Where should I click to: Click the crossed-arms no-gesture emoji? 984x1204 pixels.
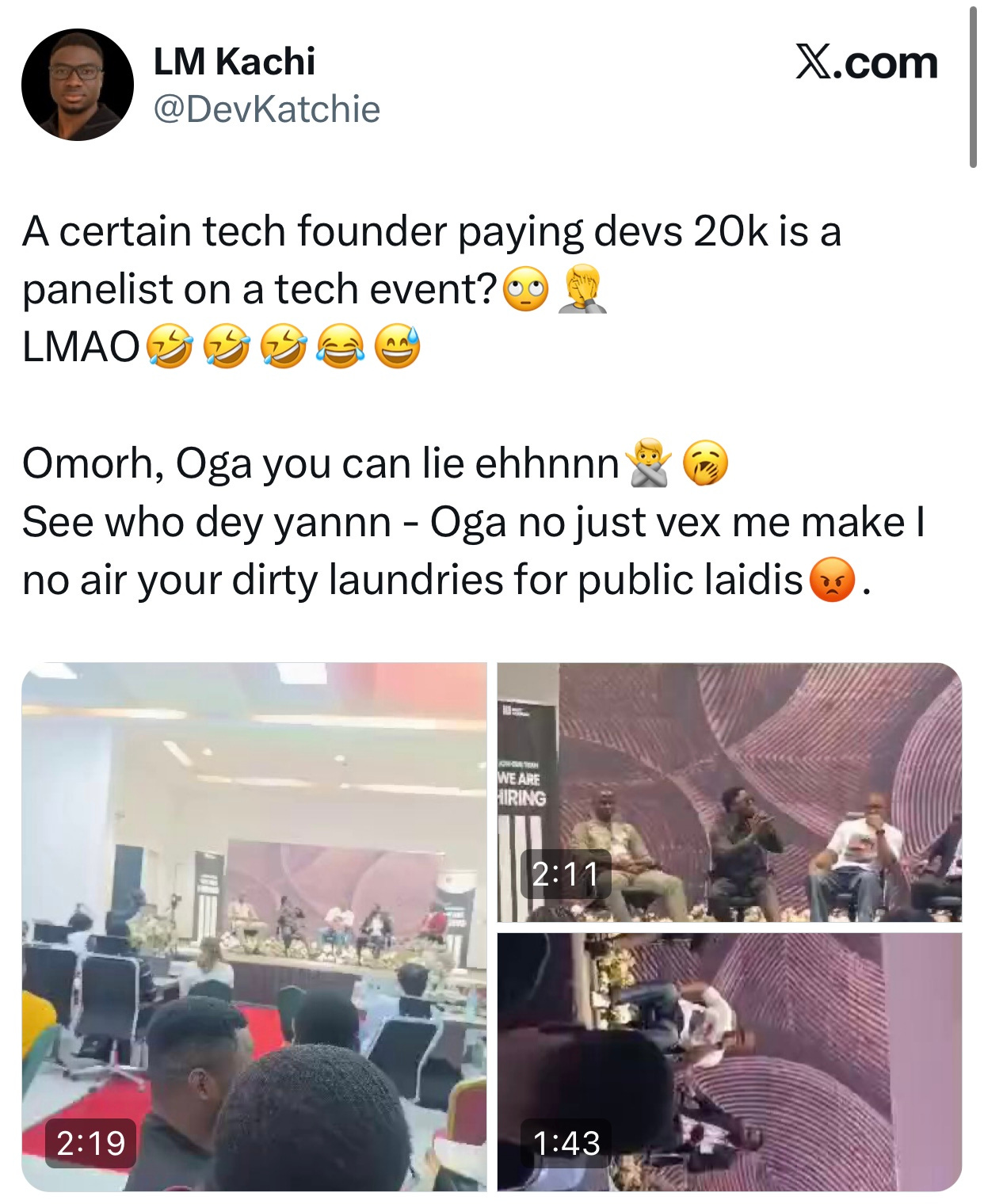tap(648, 465)
